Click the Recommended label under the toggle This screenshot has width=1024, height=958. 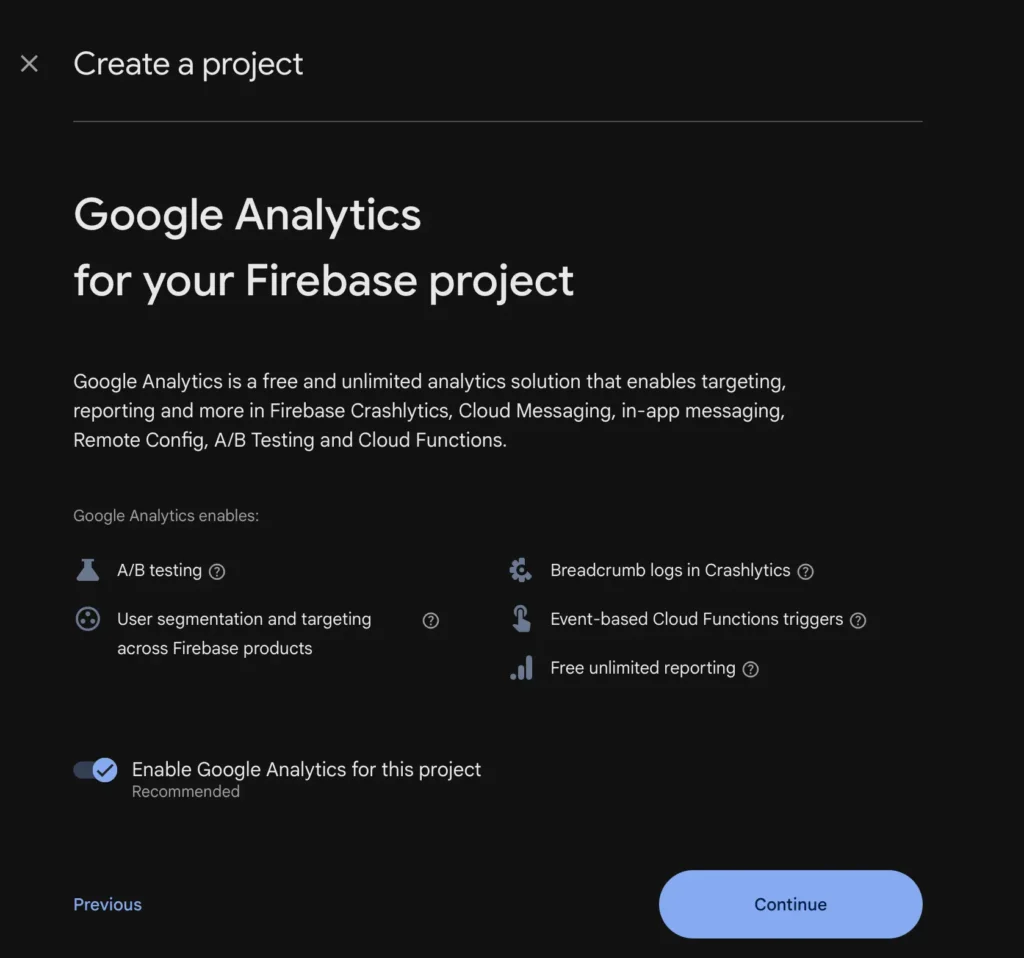186,791
